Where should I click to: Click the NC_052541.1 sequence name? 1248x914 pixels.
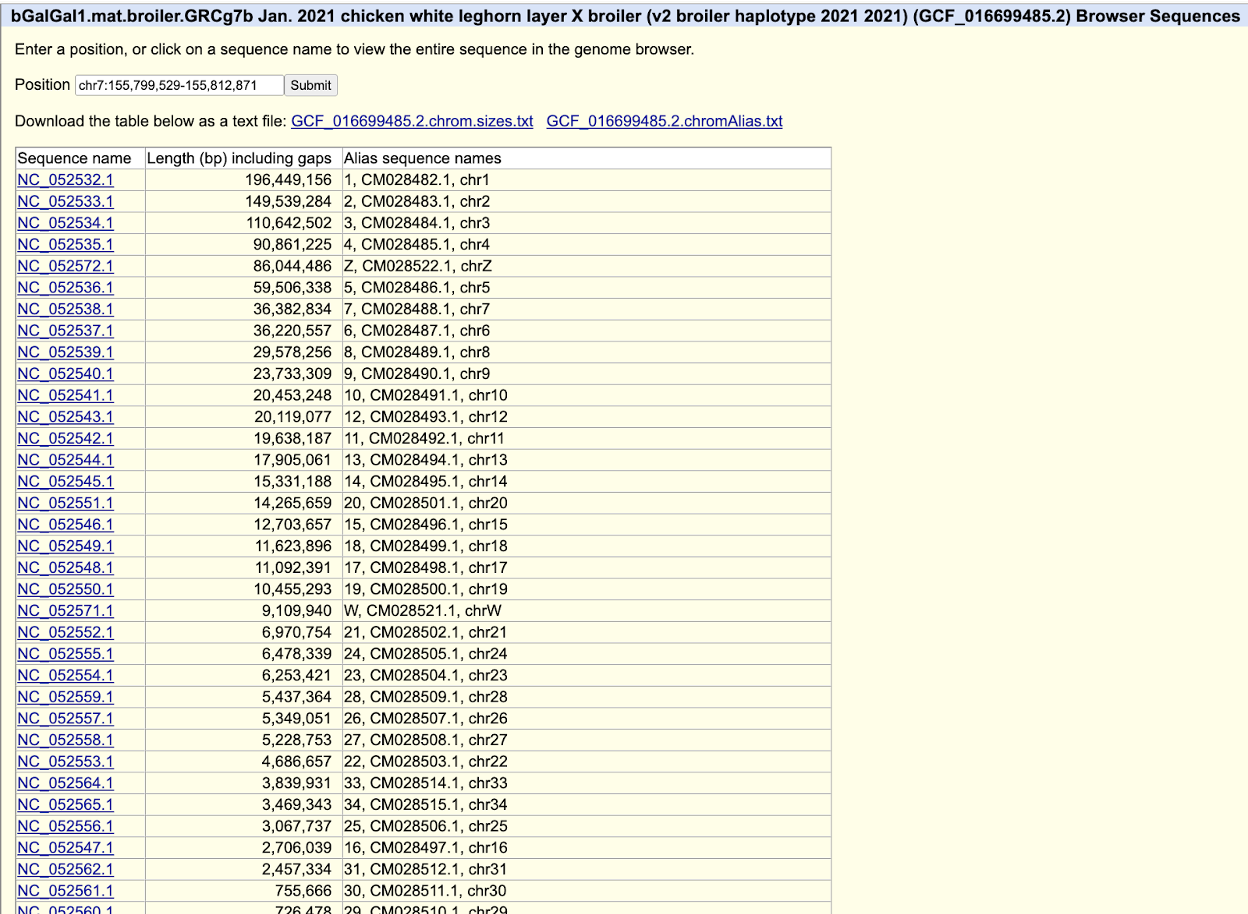pyautogui.click(x=65, y=395)
